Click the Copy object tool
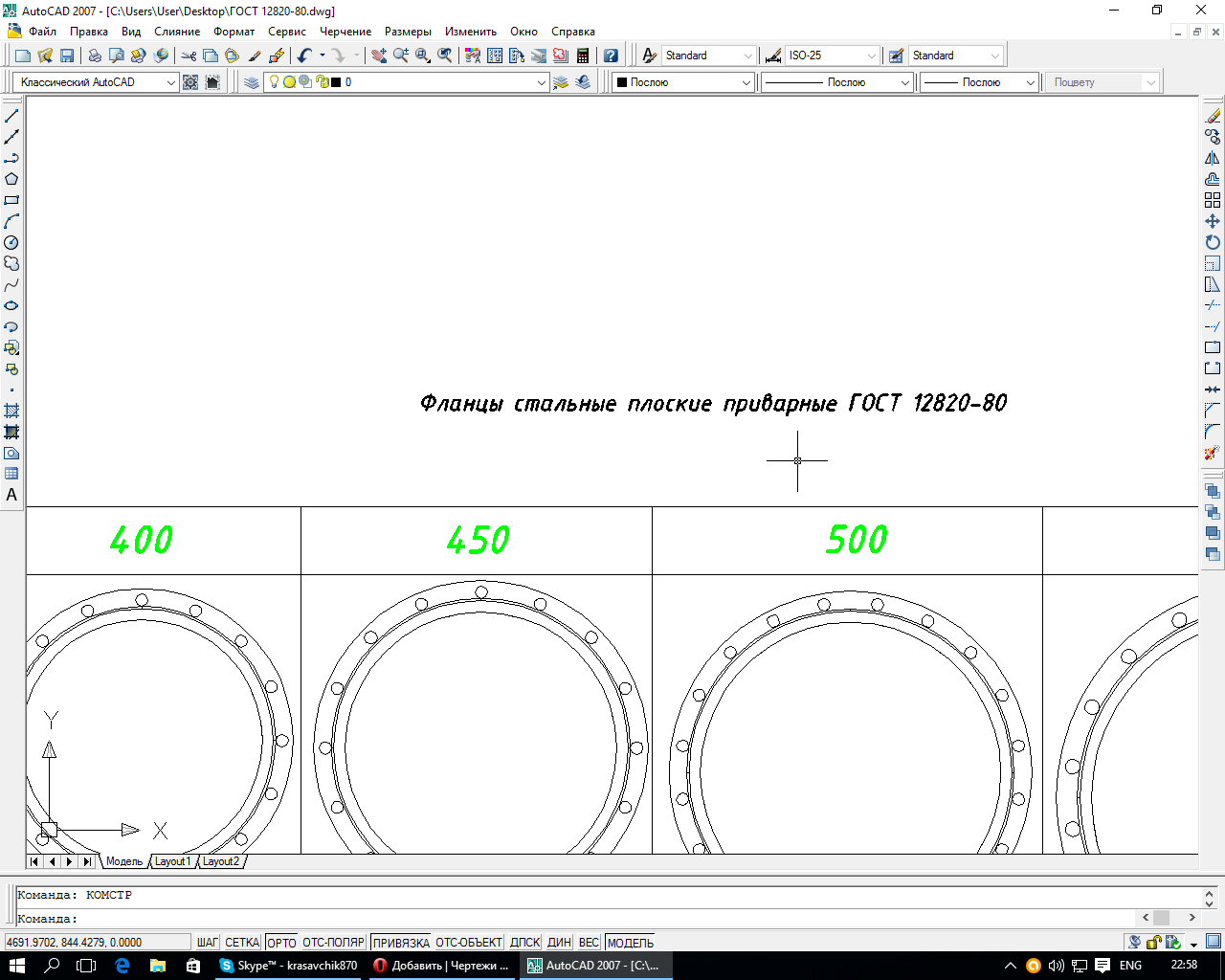Image resolution: width=1225 pixels, height=980 pixels. tap(1213, 137)
